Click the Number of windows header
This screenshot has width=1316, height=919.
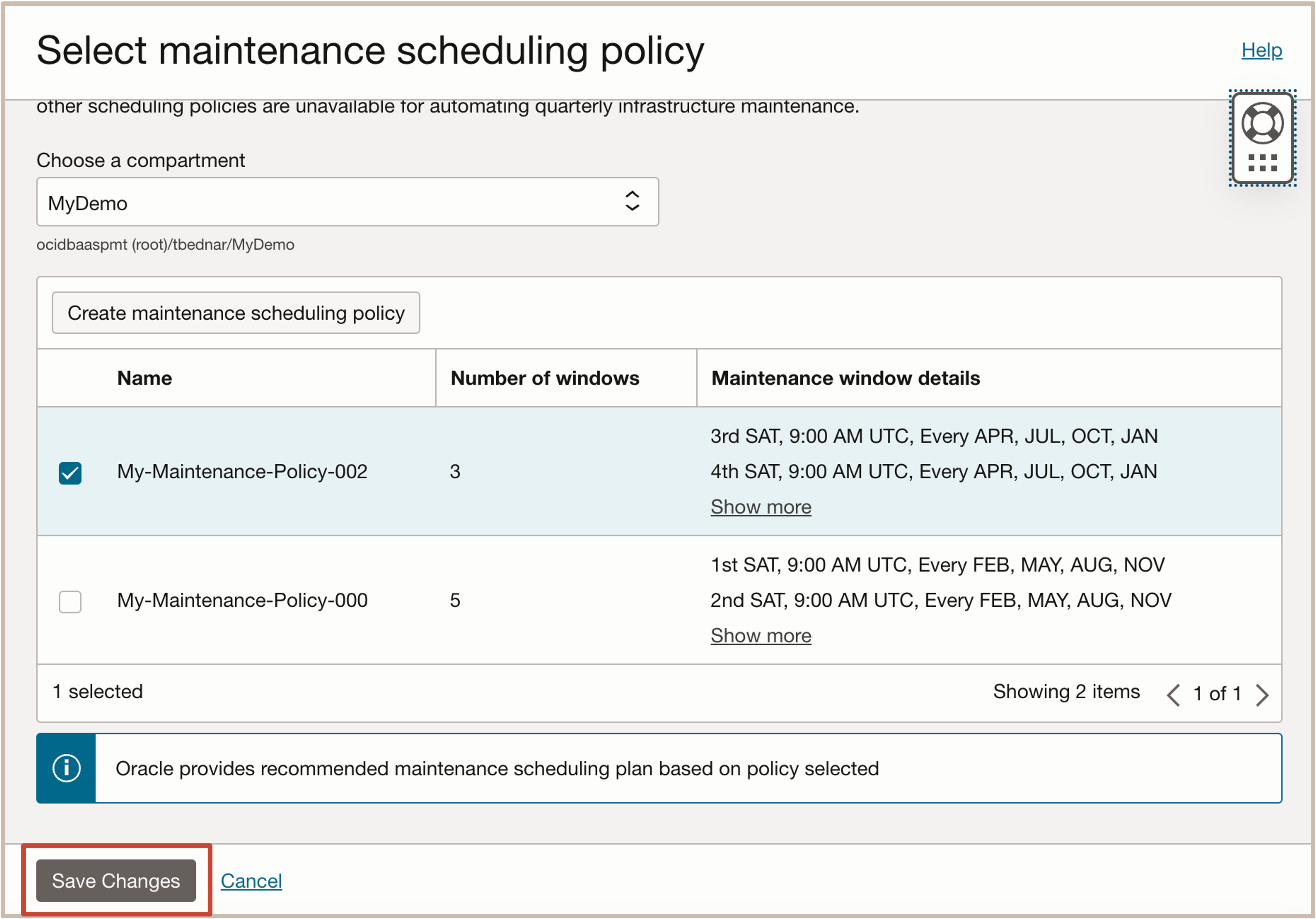pyautogui.click(x=545, y=378)
